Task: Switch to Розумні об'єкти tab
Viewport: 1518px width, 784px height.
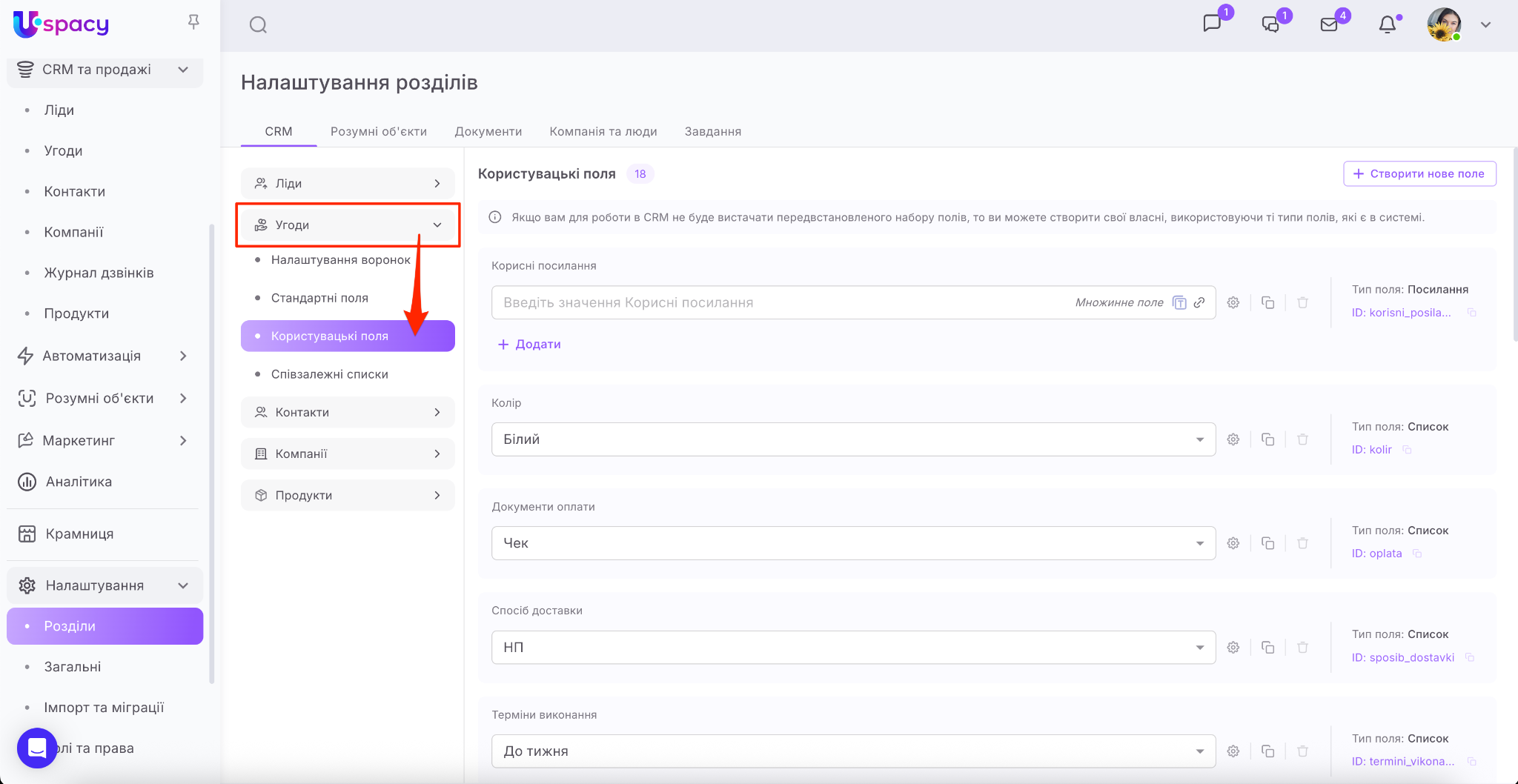Action: (x=378, y=131)
